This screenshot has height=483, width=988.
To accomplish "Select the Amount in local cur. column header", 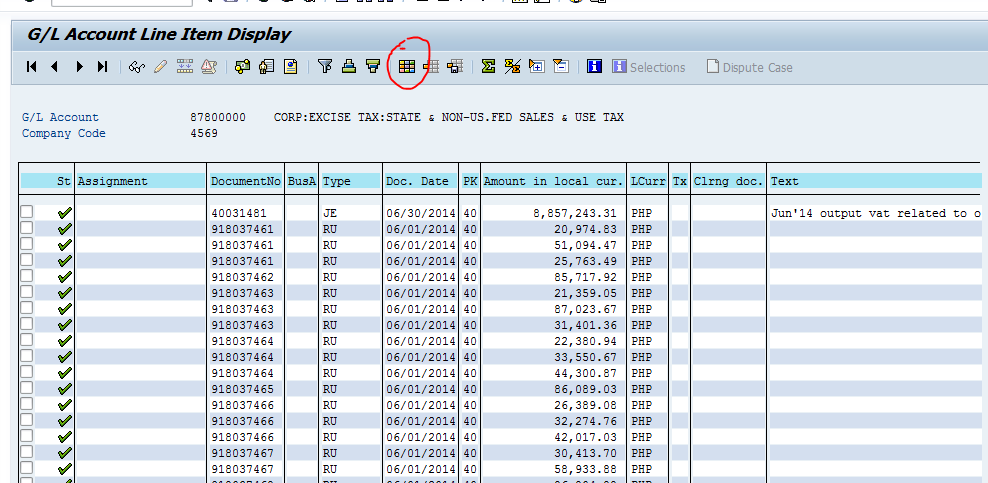I will tap(554, 181).
